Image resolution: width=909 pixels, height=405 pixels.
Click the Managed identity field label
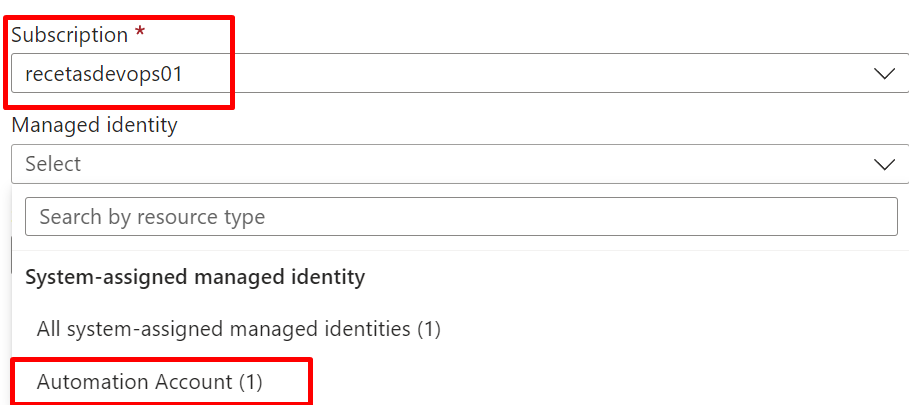[x=94, y=125]
